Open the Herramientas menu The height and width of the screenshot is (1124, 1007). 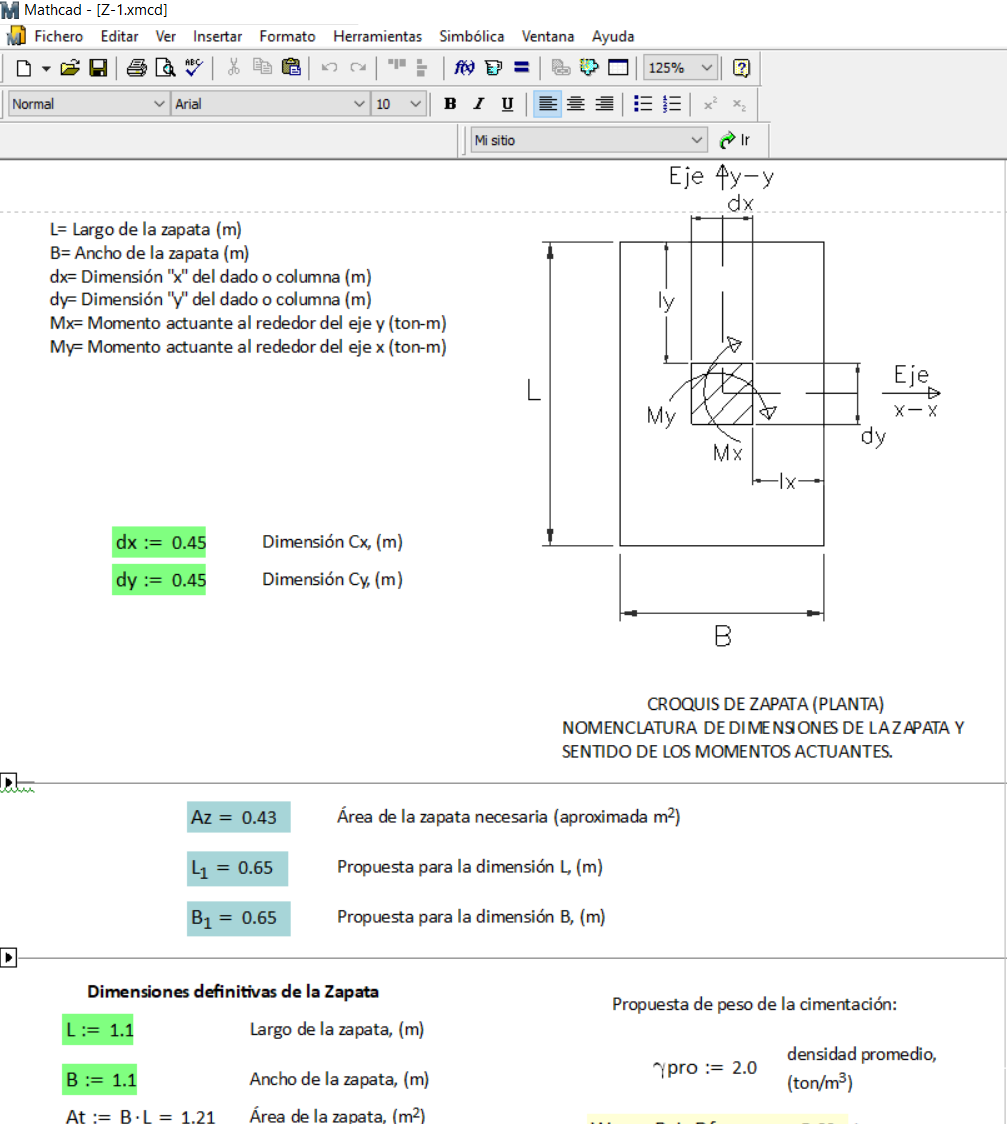pyautogui.click(x=377, y=36)
